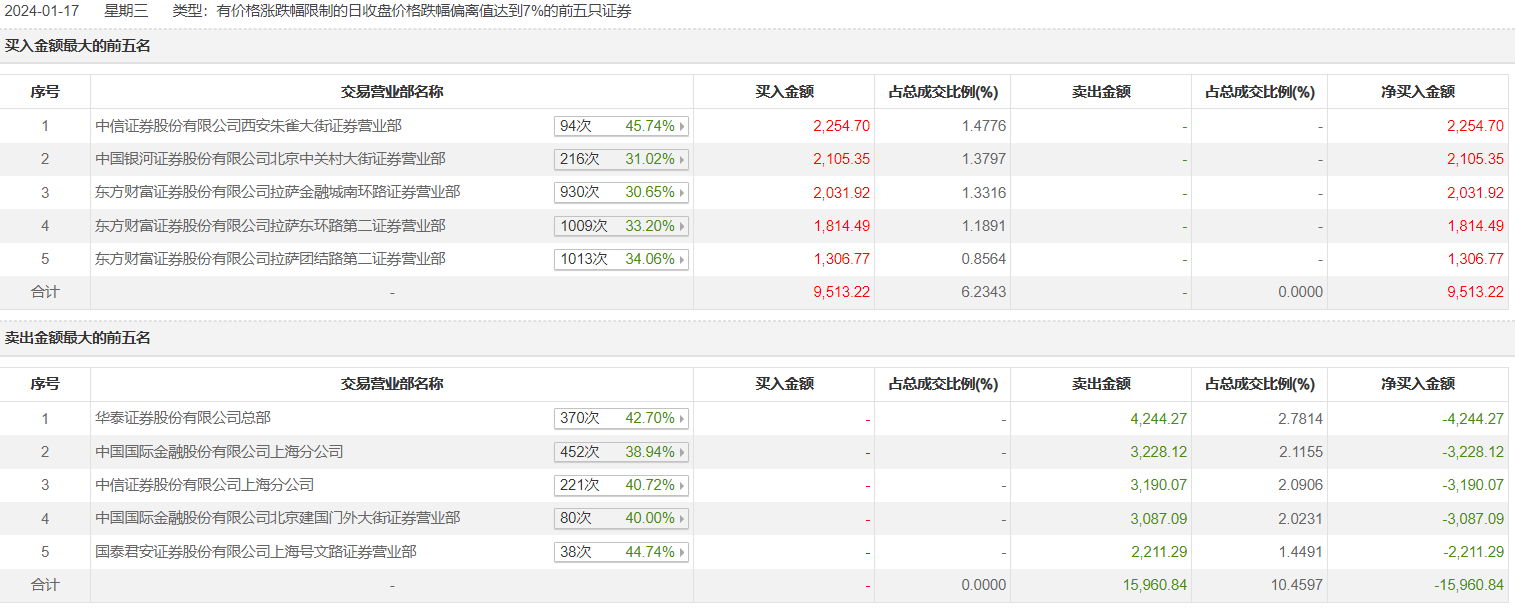Click the percentage value 1.4776
1515x609 pixels.
(984, 126)
